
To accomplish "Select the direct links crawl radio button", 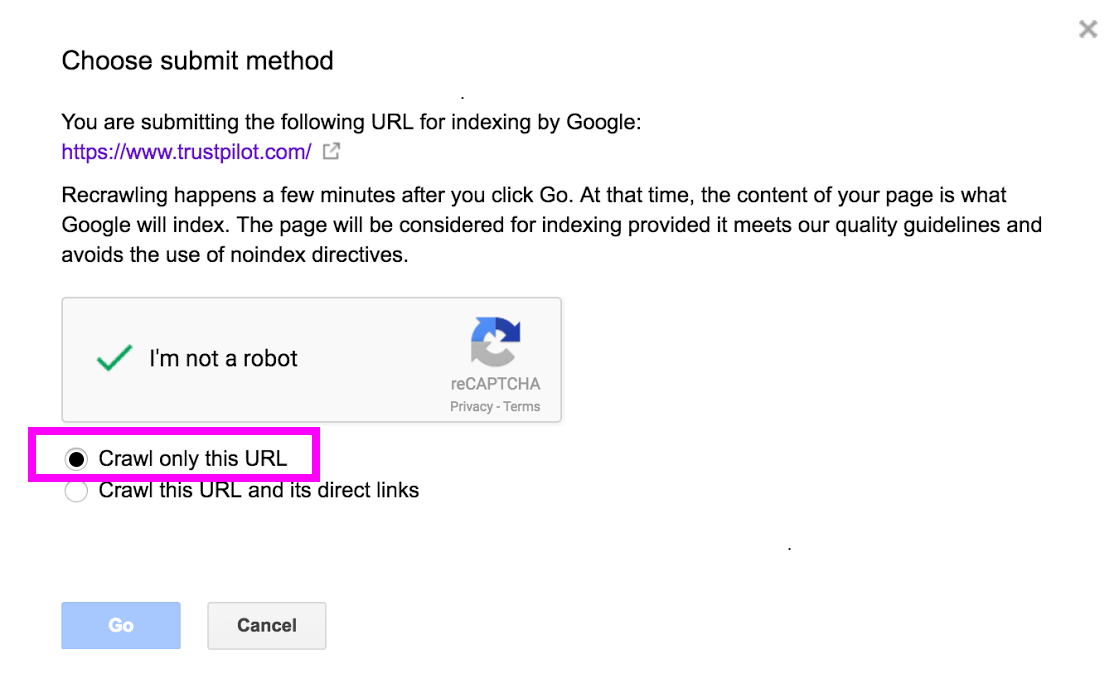I will tap(76, 491).
